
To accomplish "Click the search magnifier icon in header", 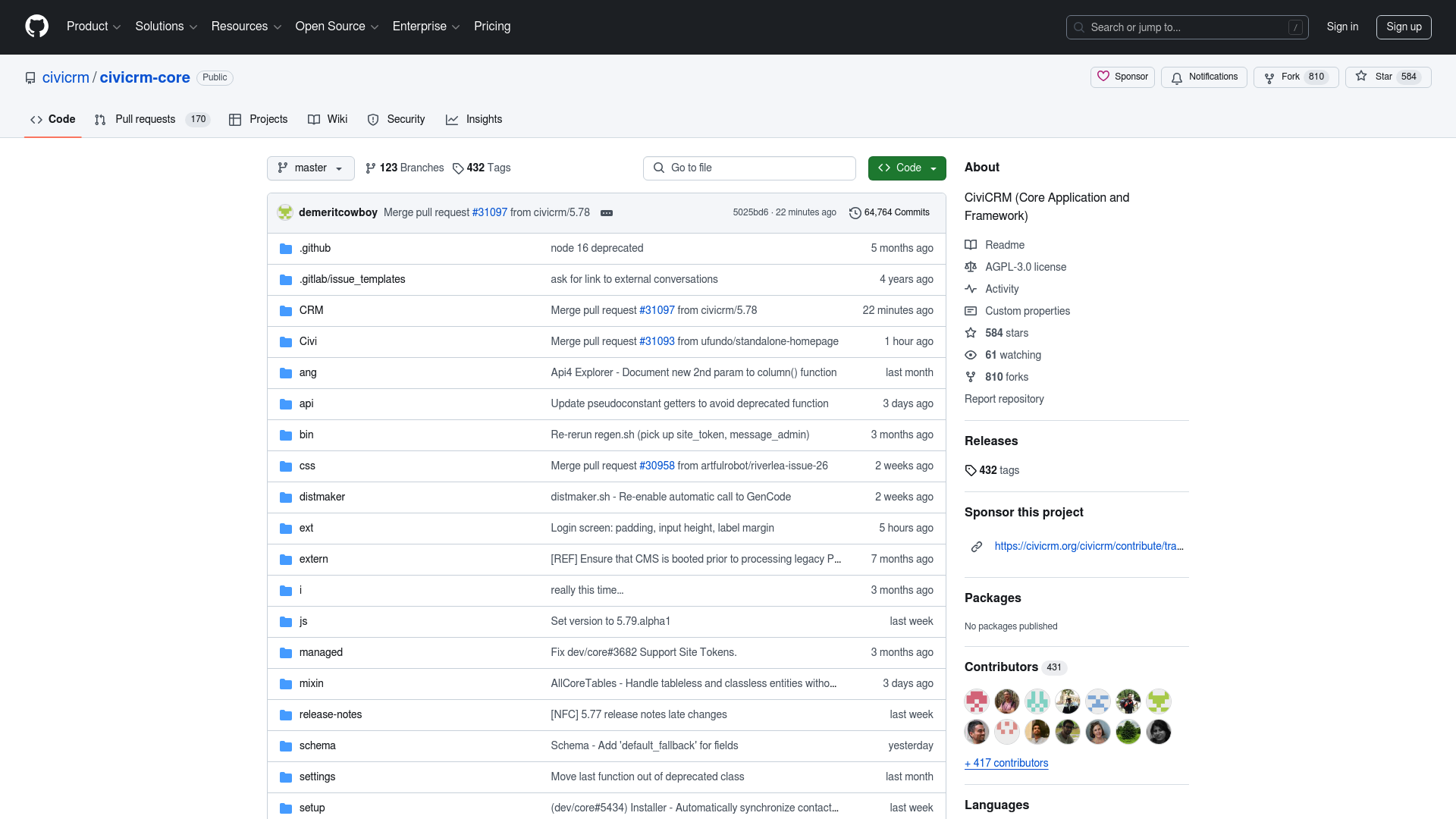I will click(x=1079, y=27).
